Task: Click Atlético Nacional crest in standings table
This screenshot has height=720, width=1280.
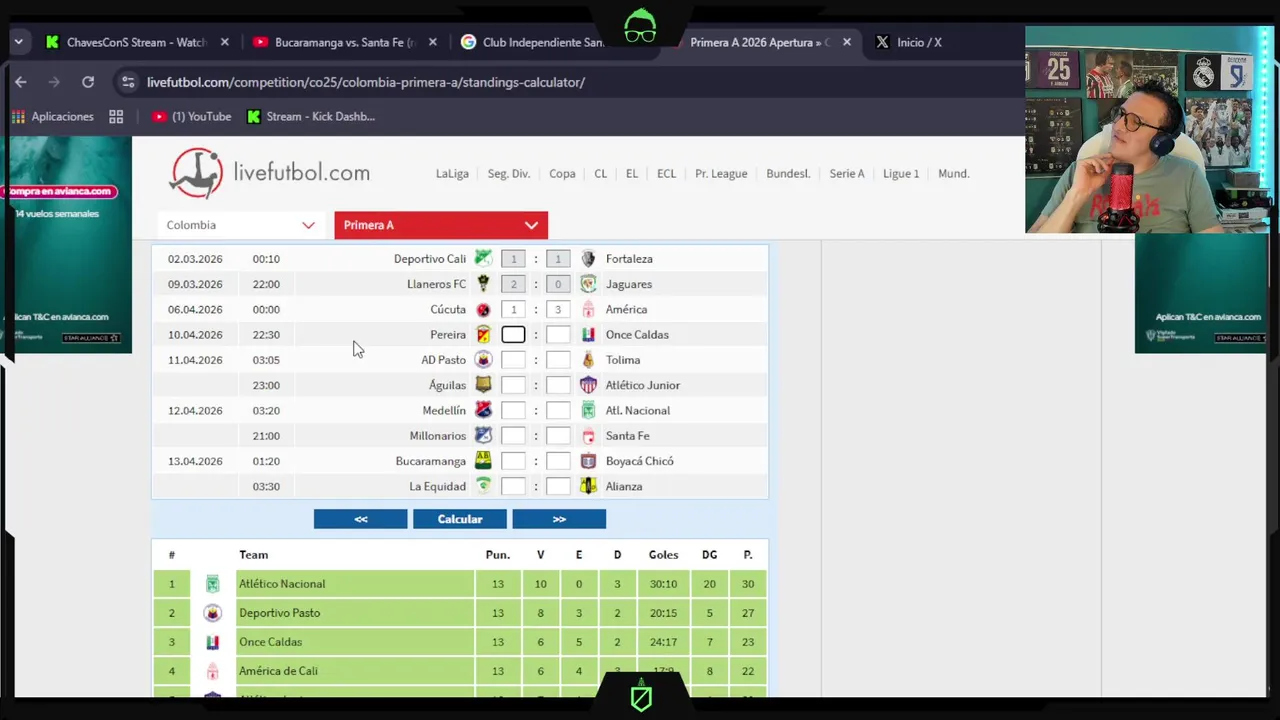Action: click(x=212, y=584)
